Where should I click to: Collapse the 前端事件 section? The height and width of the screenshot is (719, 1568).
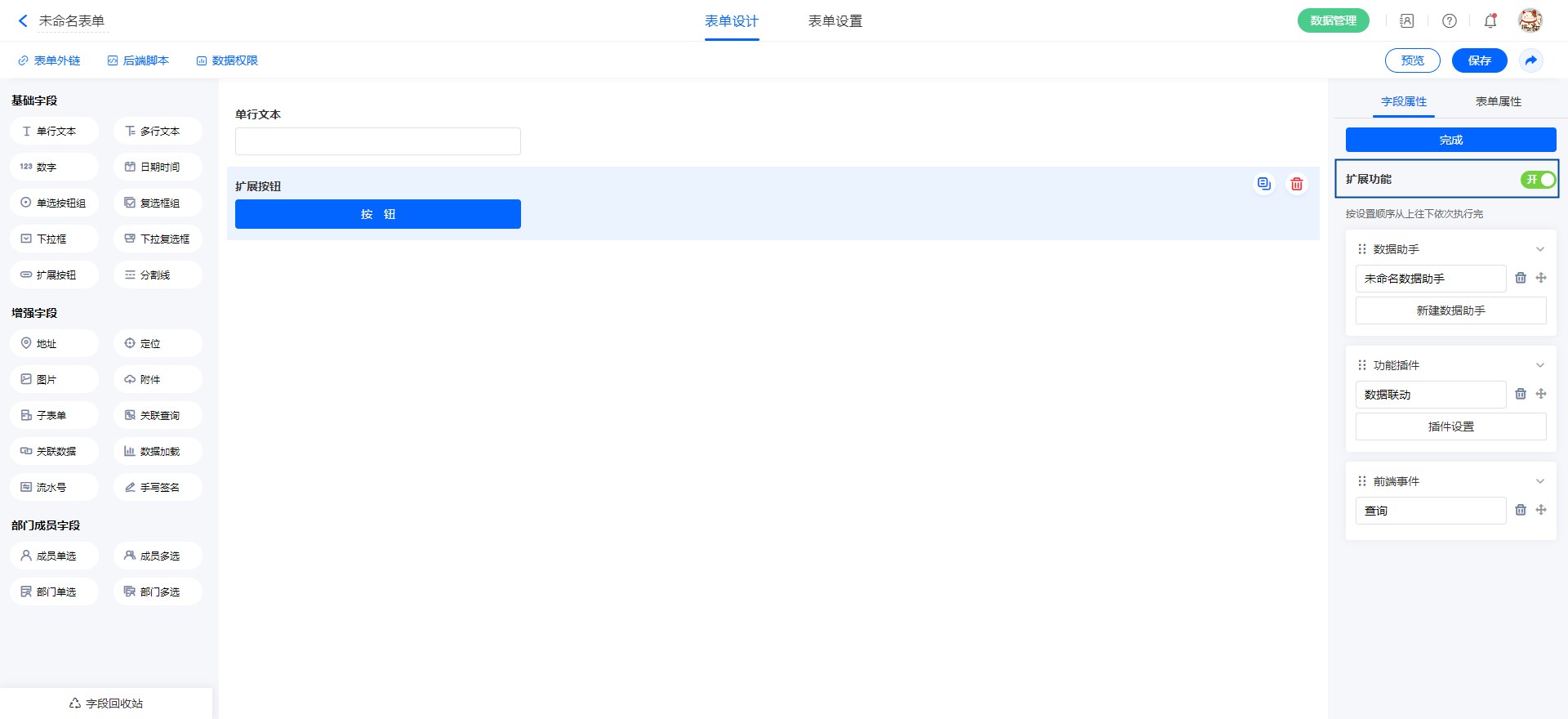click(1539, 481)
